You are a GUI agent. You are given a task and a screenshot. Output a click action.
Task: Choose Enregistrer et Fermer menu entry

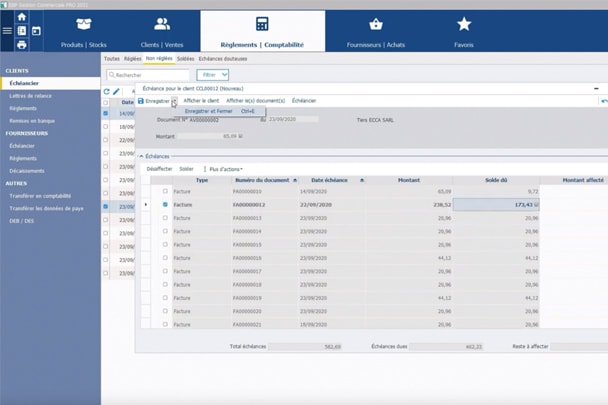pyautogui.click(x=209, y=111)
